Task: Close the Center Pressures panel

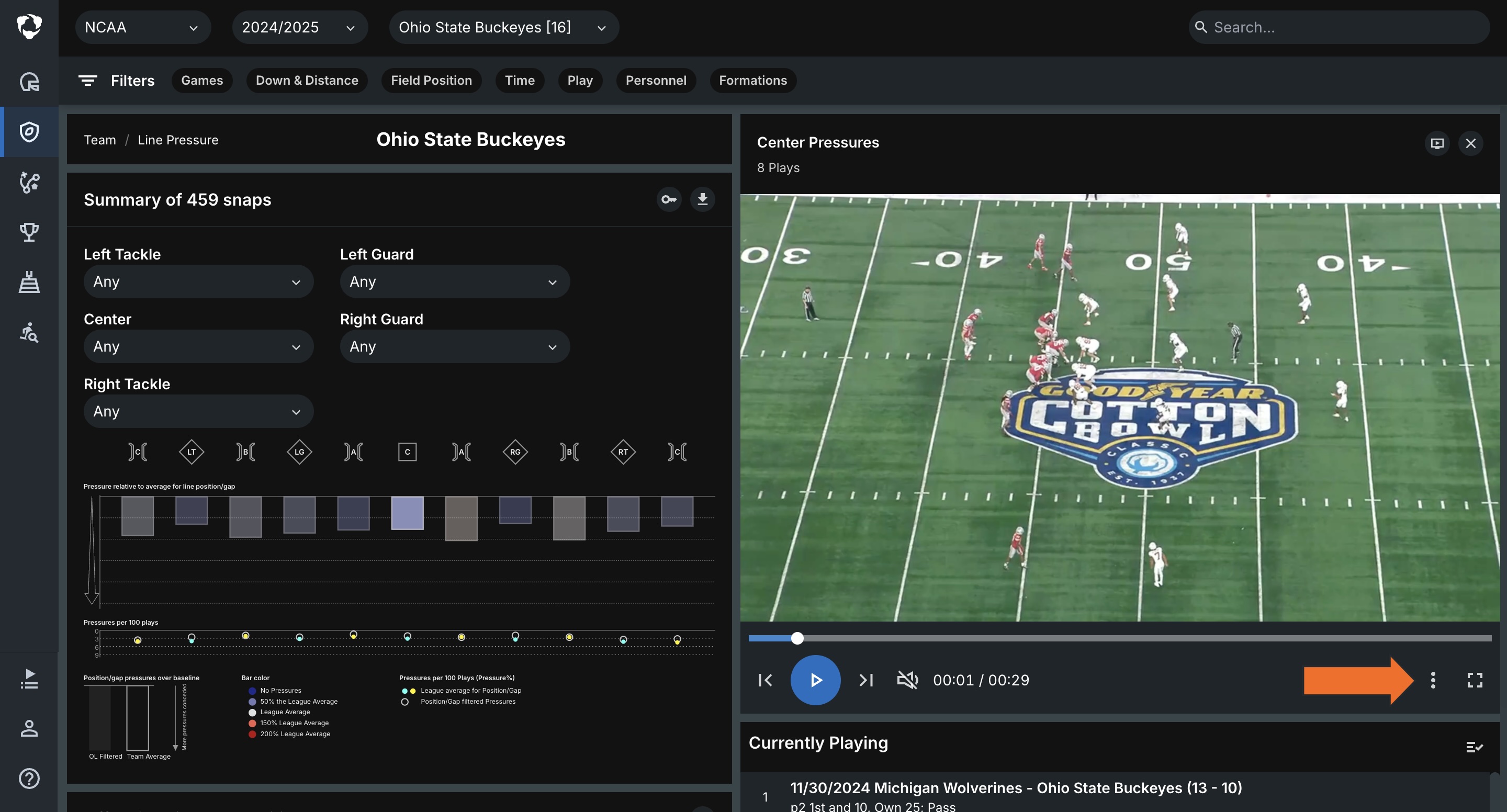Action: [1471, 143]
